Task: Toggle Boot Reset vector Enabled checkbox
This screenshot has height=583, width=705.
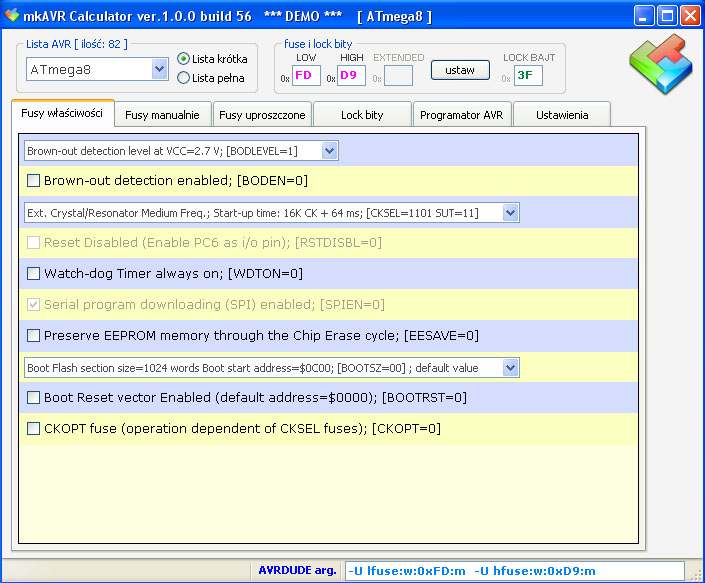Action: coord(33,398)
